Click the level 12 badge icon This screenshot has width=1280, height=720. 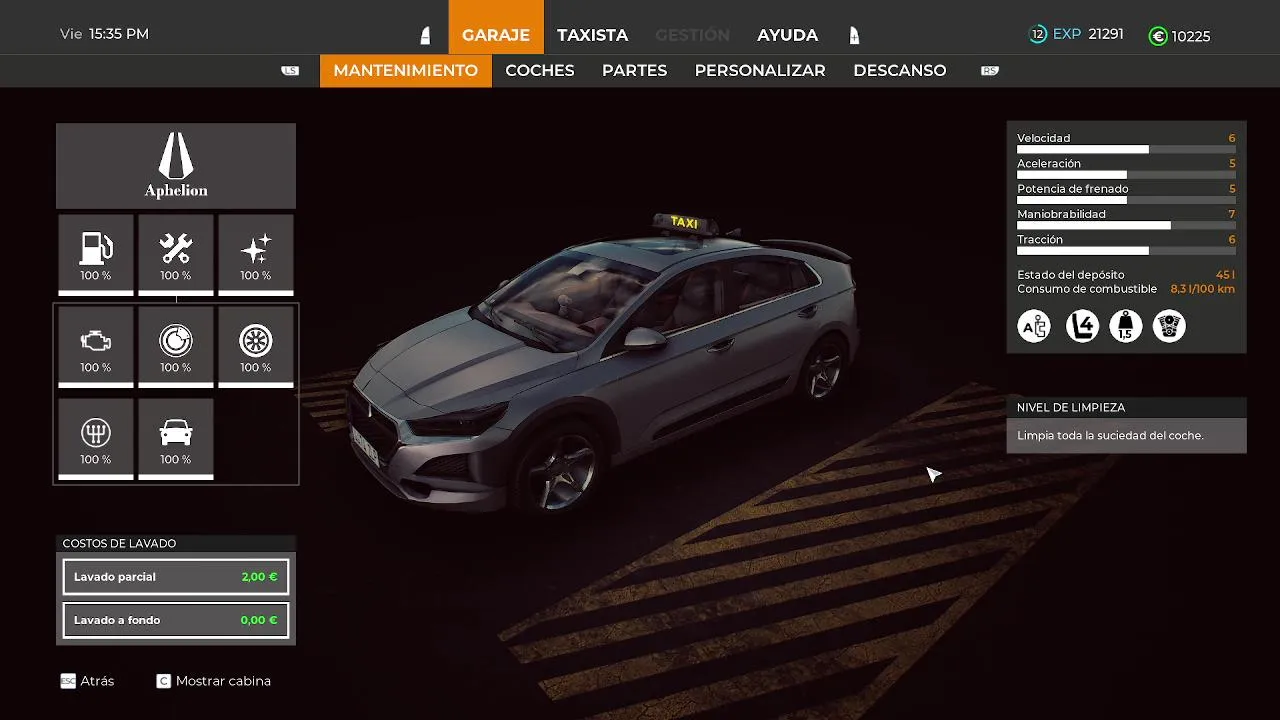pos(1038,34)
